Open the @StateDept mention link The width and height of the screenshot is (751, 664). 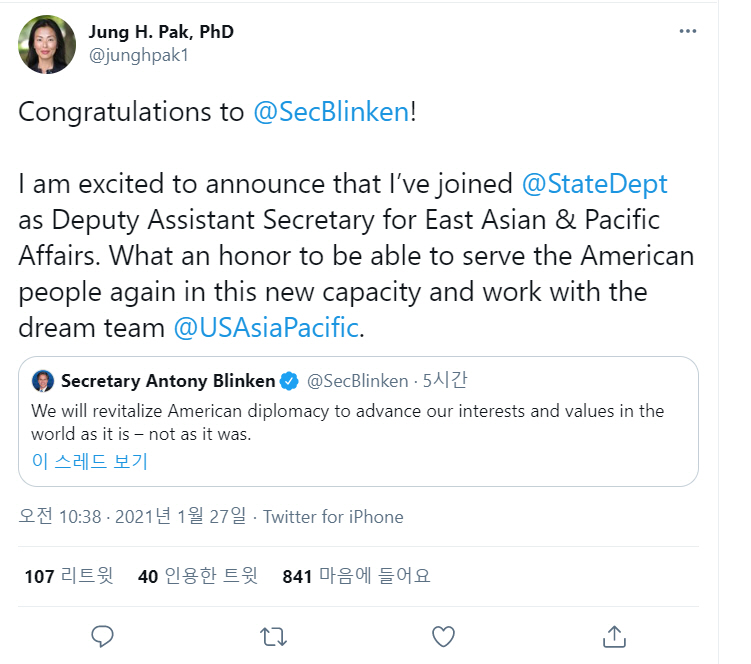point(594,184)
